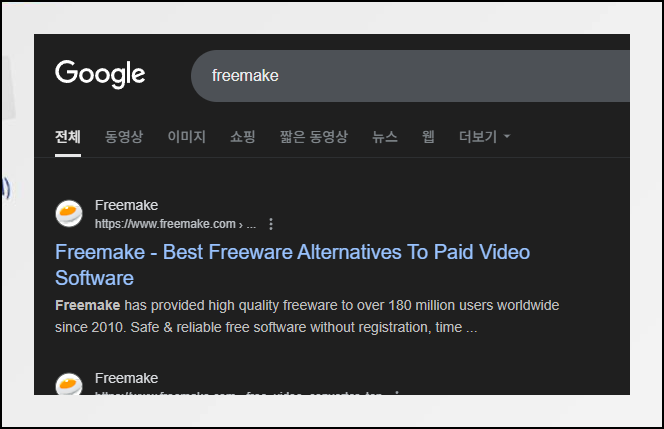664x429 pixels.
Task: Go to the 쇼핑 tab
Action: pos(243,137)
